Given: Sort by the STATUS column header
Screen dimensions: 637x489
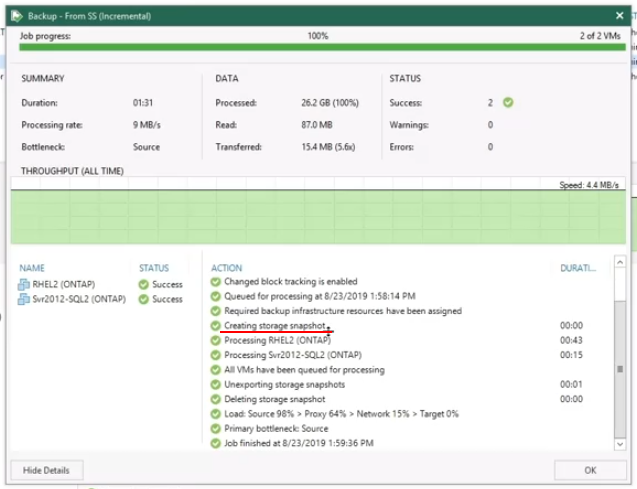Looking at the screenshot, I should point(154,268).
